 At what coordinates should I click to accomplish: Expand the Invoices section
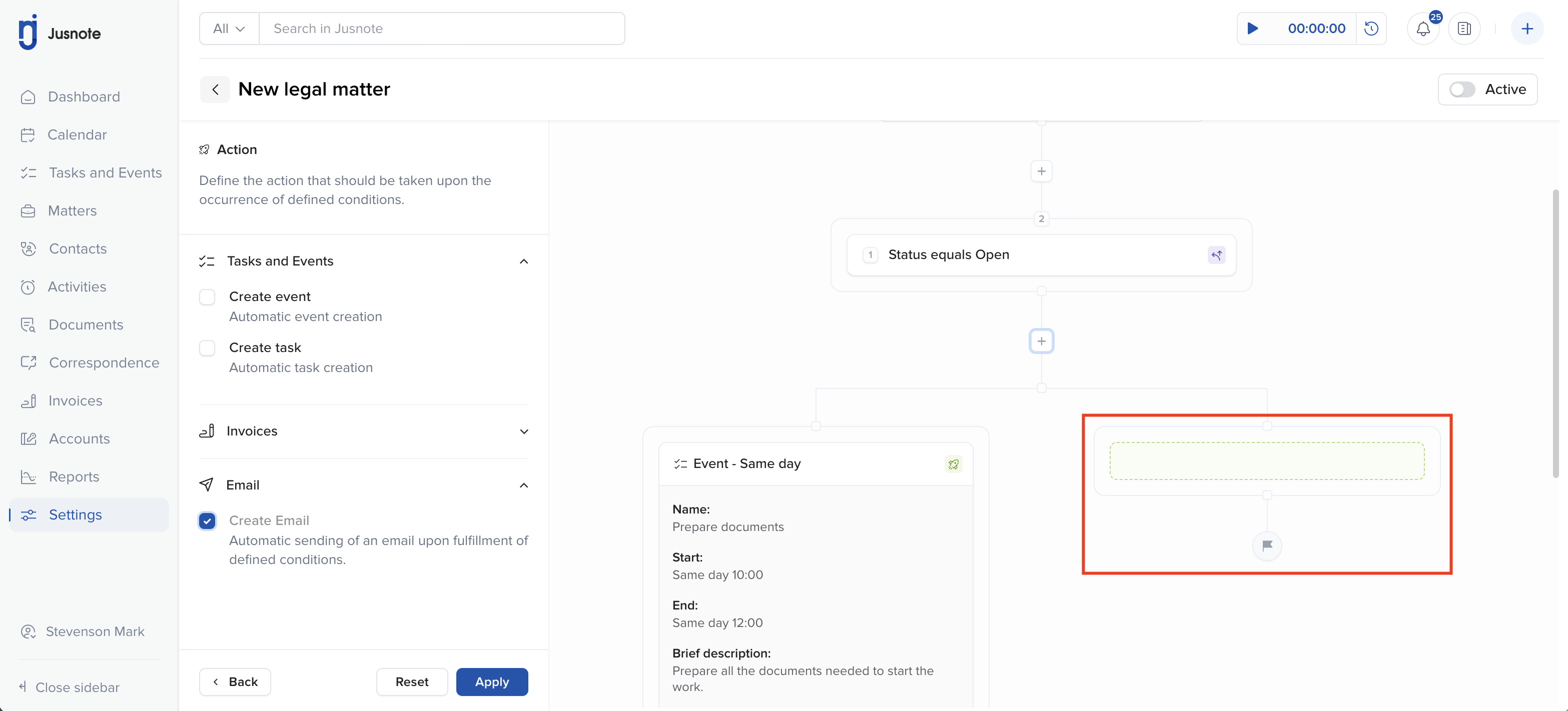523,431
